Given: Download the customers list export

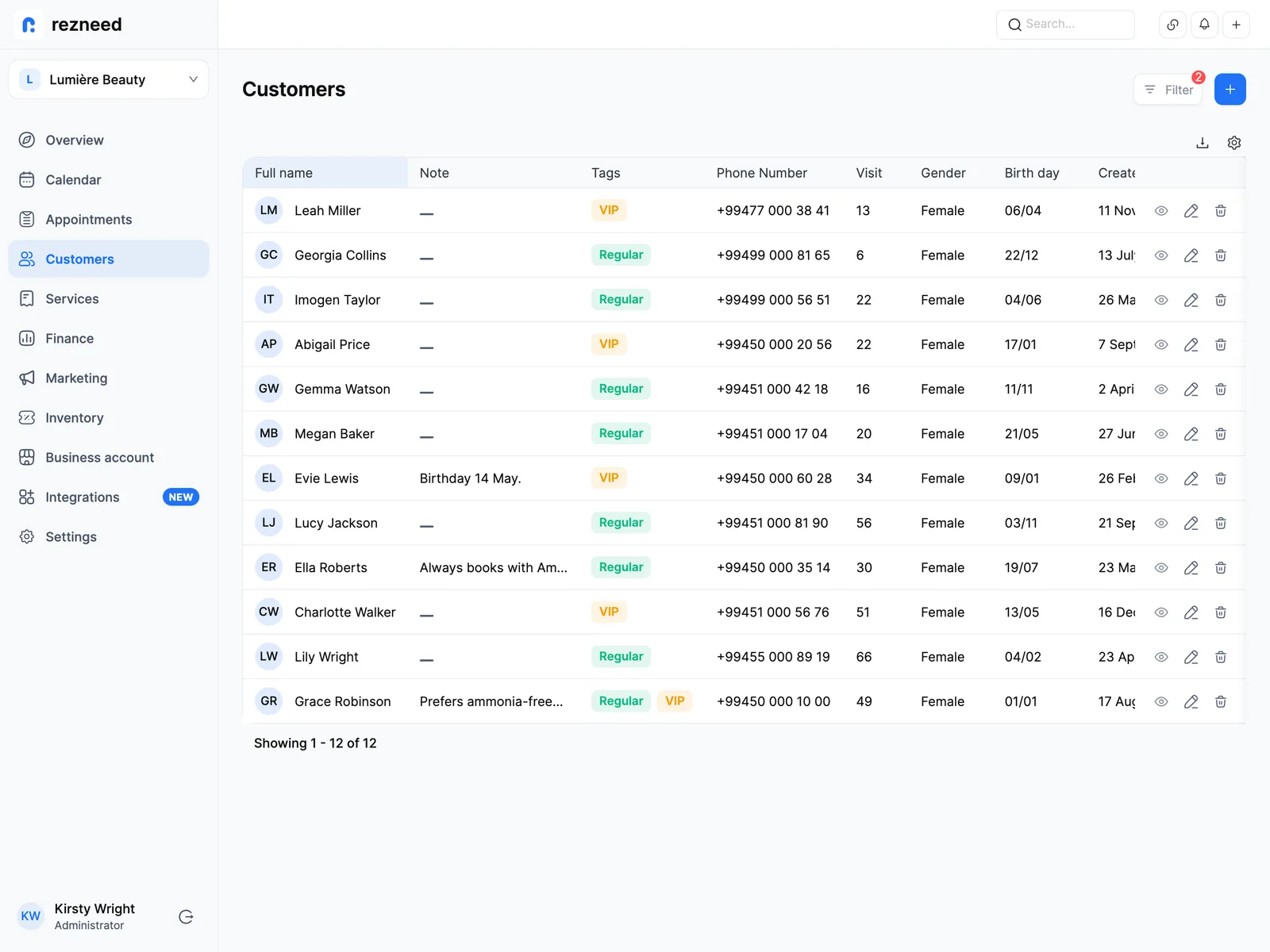Looking at the screenshot, I should pyautogui.click(x=1203, y=143).
